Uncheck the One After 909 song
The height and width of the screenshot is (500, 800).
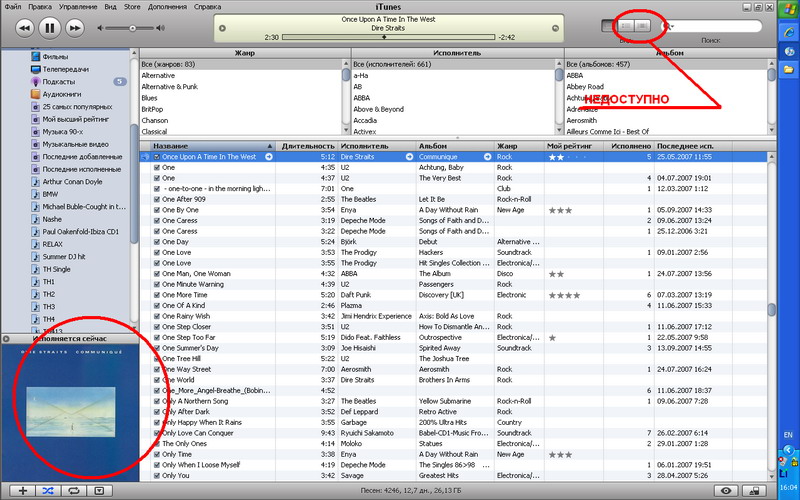click(x=157, y=199)
